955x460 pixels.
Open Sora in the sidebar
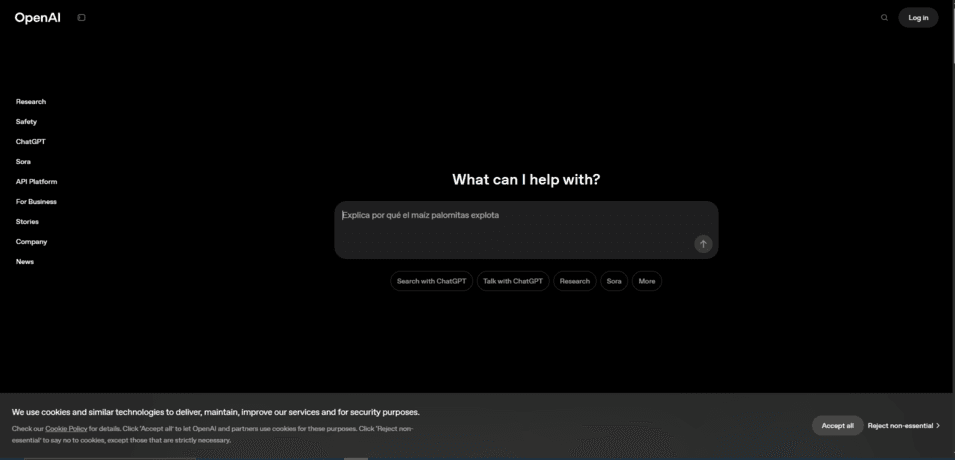pos(23,162)
